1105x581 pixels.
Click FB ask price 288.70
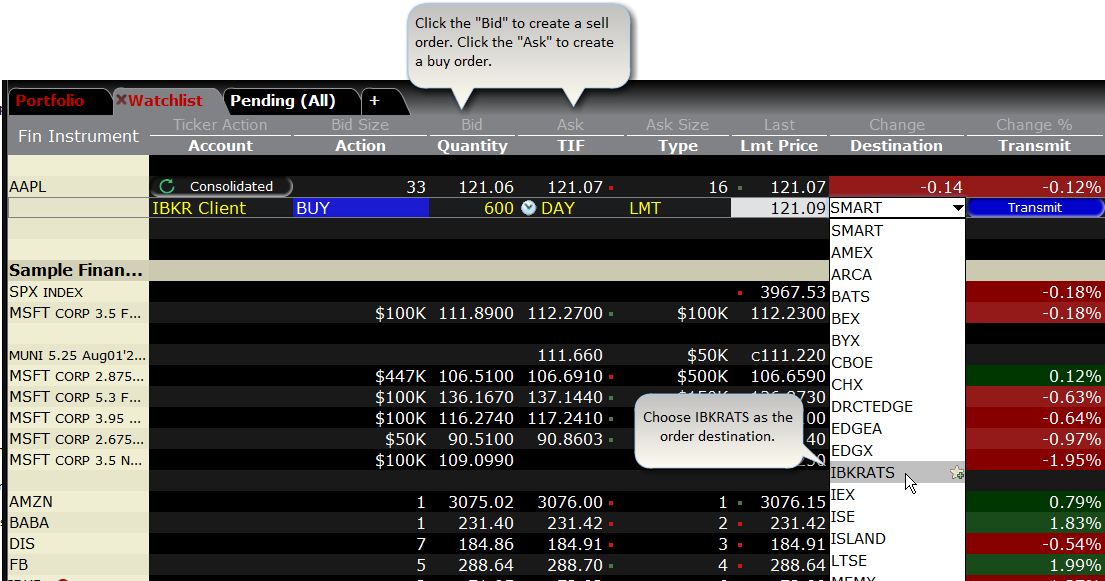coord(575,565)
